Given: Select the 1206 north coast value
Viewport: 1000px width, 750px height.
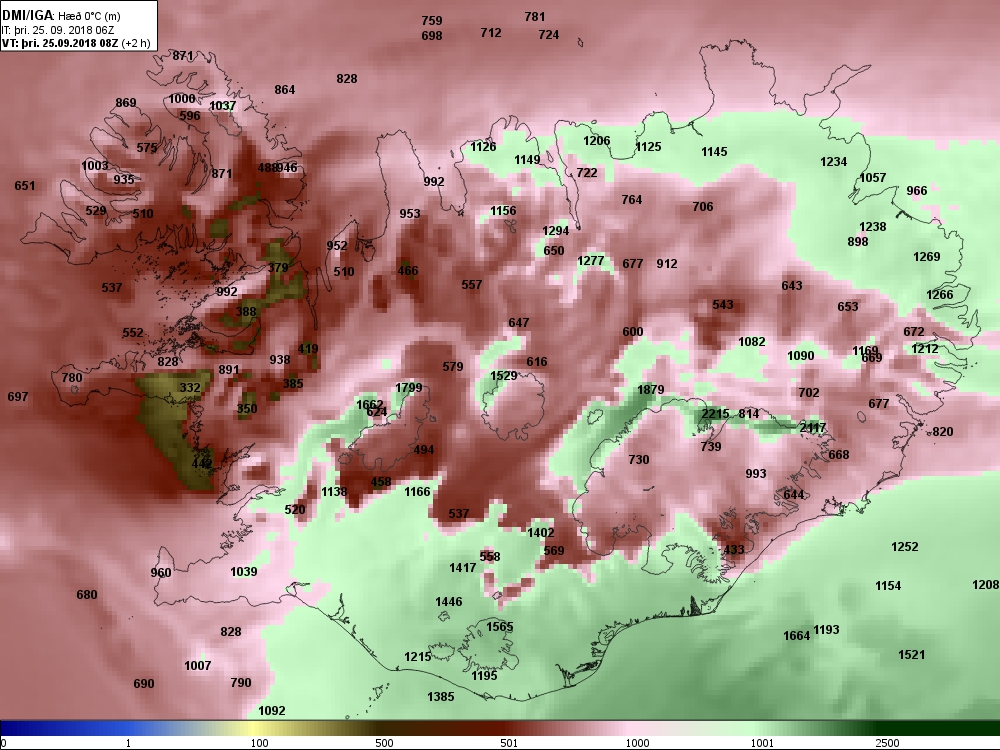Looking at the screenshot, I should 597,141.
